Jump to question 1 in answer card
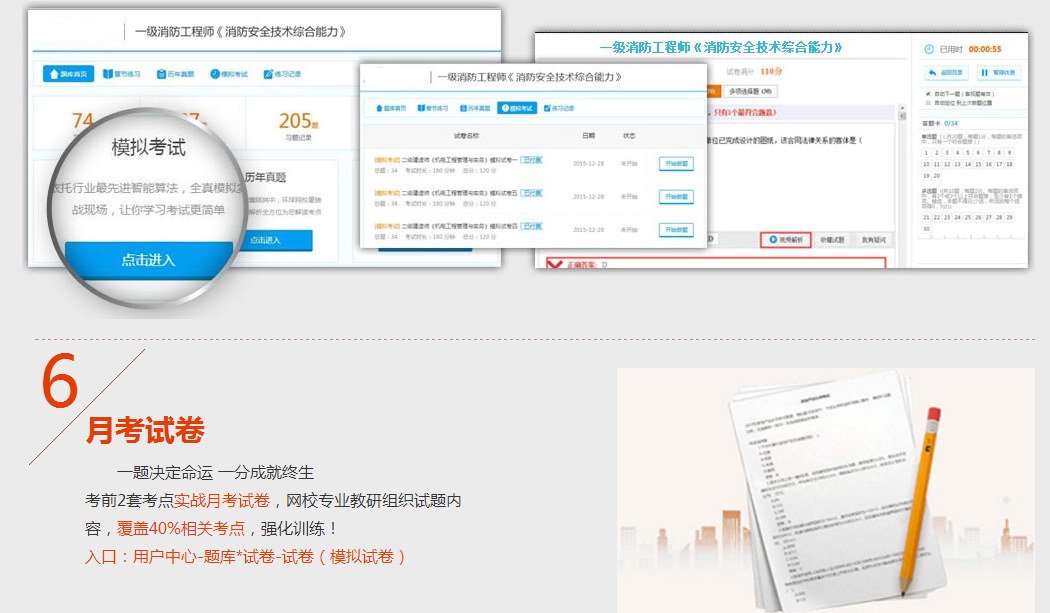The image size is (1050, 613). [926, 152]
